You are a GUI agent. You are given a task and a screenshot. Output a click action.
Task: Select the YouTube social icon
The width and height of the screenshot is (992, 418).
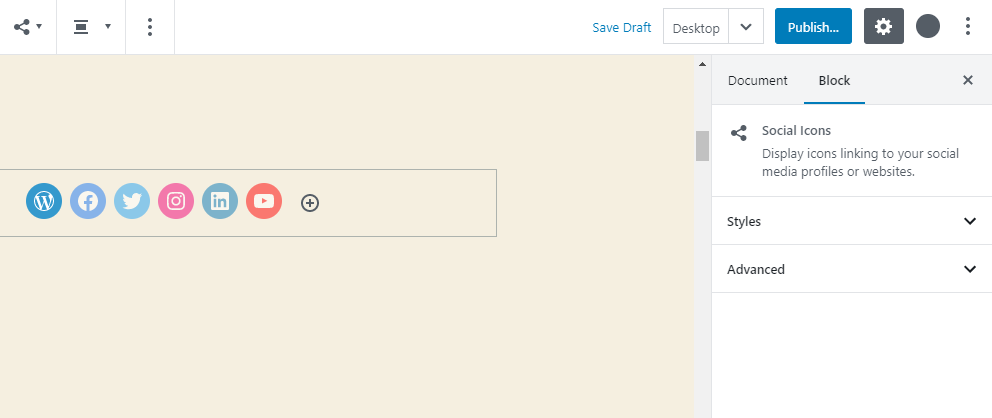pyautogui.click(x=264, y=201)
